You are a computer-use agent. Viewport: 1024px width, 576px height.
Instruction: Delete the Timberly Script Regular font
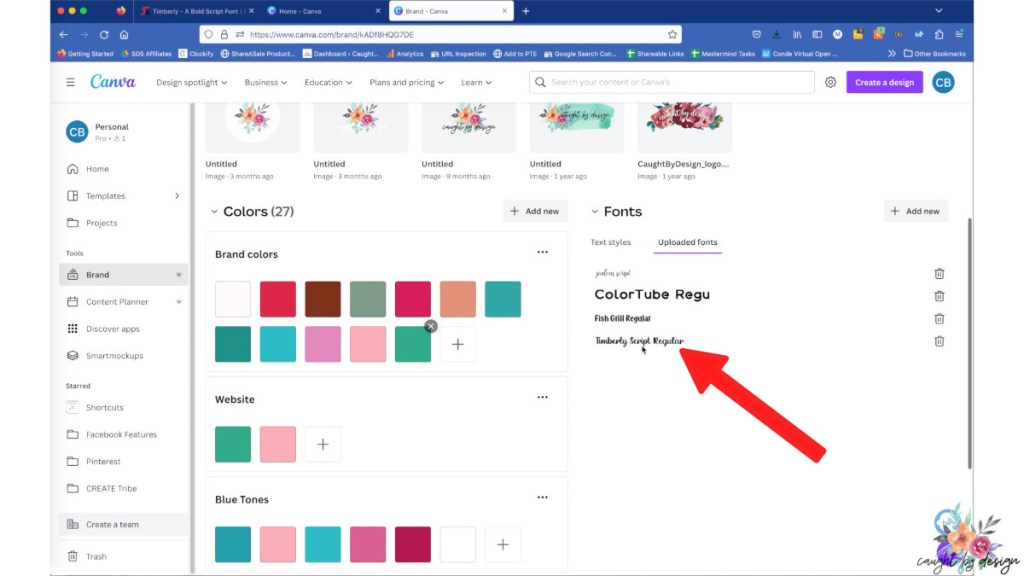coord(939,341)
